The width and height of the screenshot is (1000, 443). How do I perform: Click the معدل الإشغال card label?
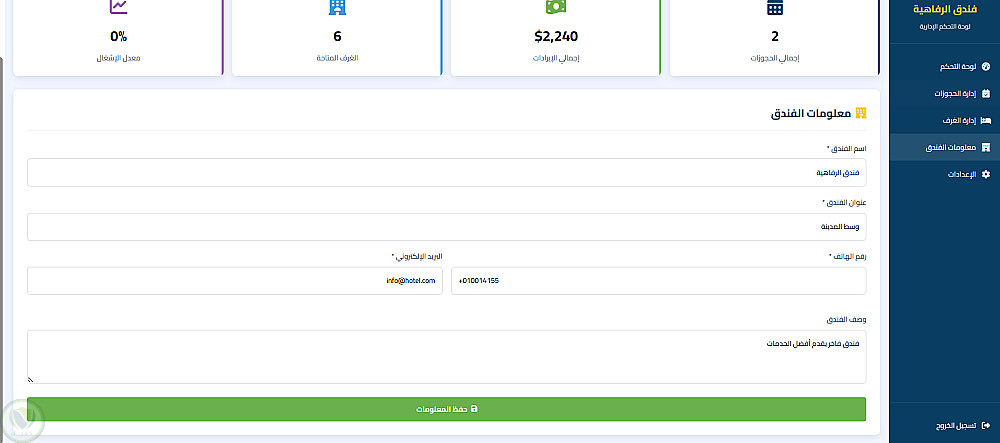coord(118,58)
